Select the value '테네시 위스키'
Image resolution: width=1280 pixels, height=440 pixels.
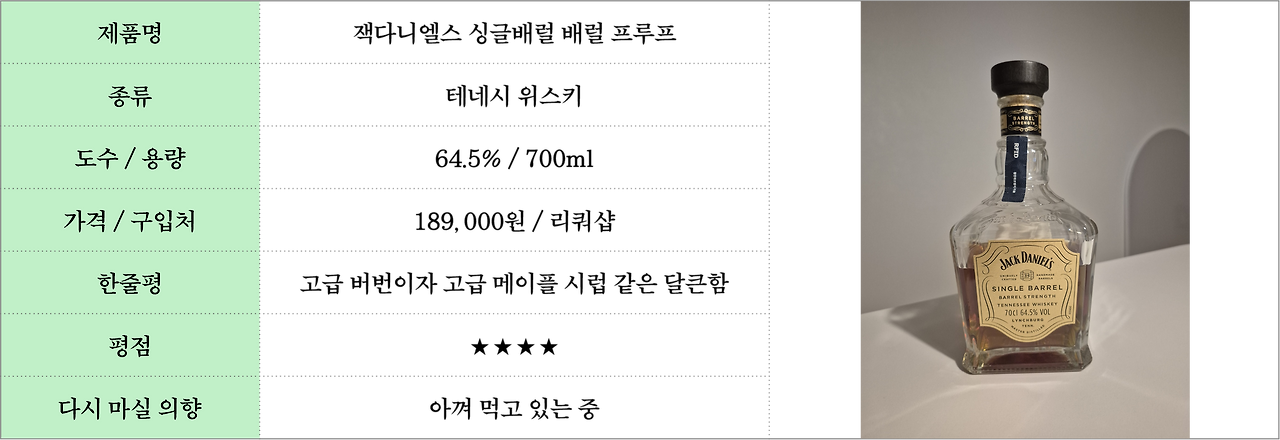click(x=514, y=96)
